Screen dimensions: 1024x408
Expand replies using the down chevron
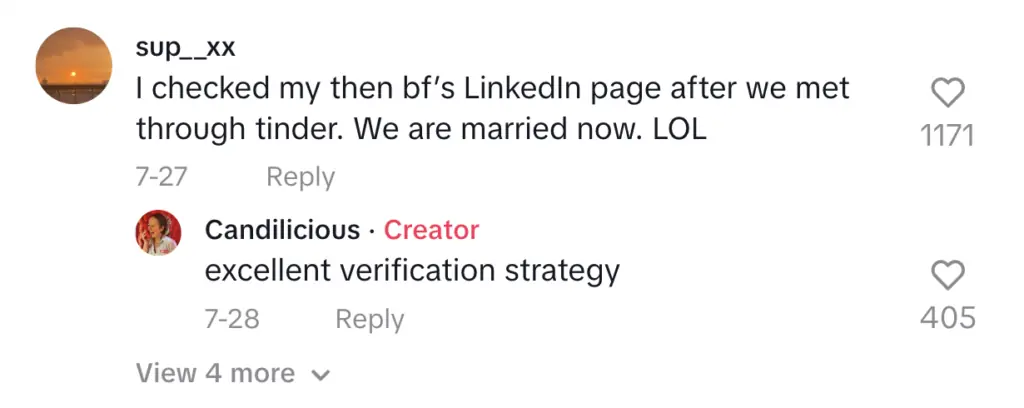(x=321, y=375)
